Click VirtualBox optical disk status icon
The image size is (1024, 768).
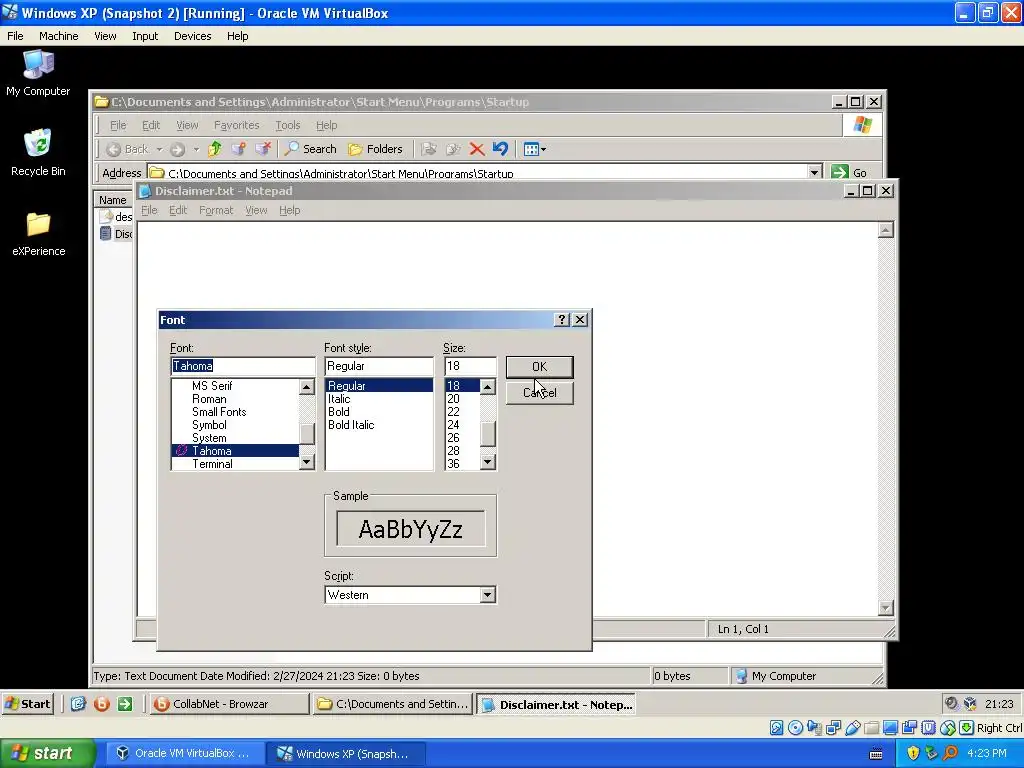tap(795, 728)
